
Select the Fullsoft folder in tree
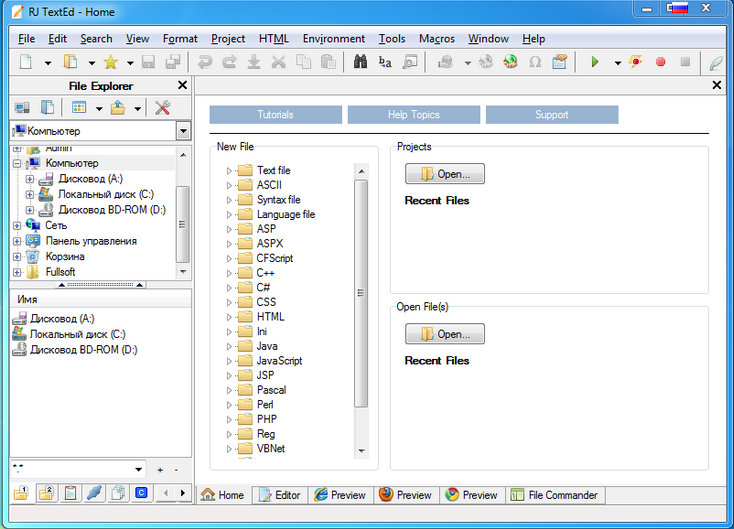pos(60,272)
